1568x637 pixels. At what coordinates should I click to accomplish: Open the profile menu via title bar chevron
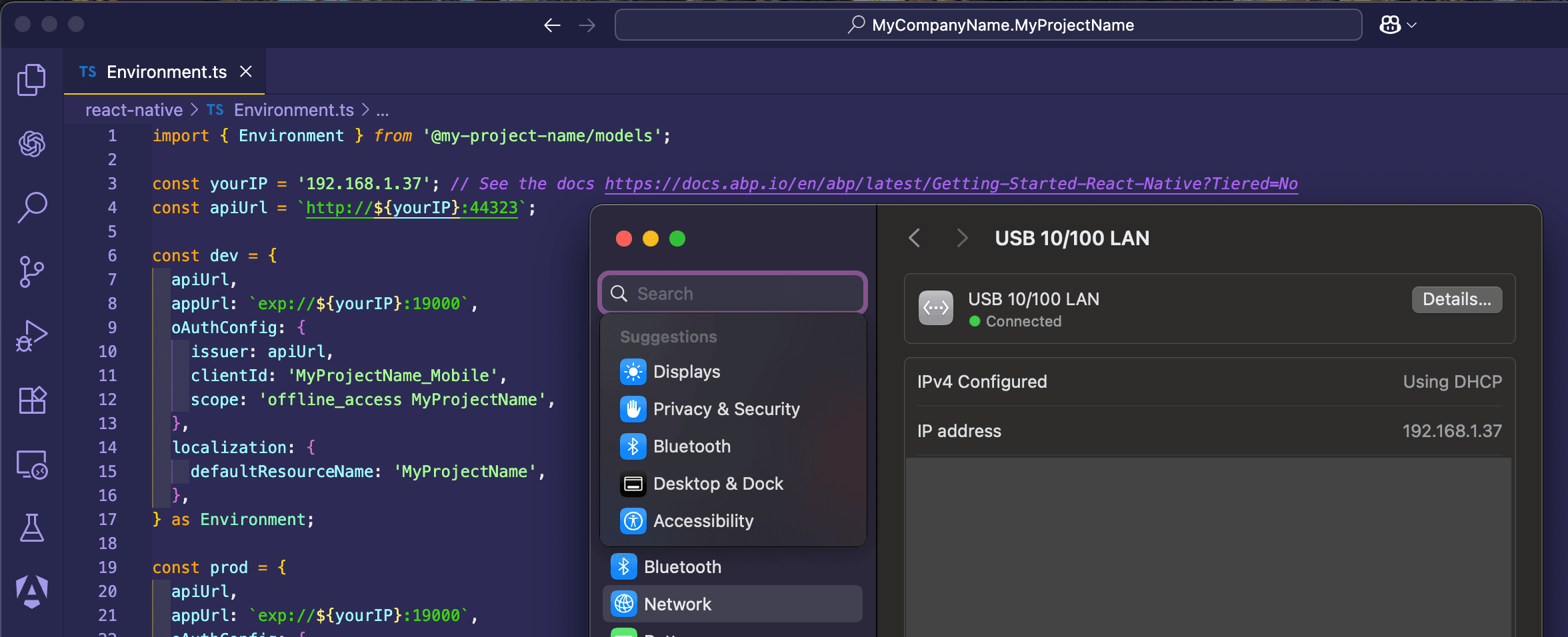click(x=1412, y=25)
